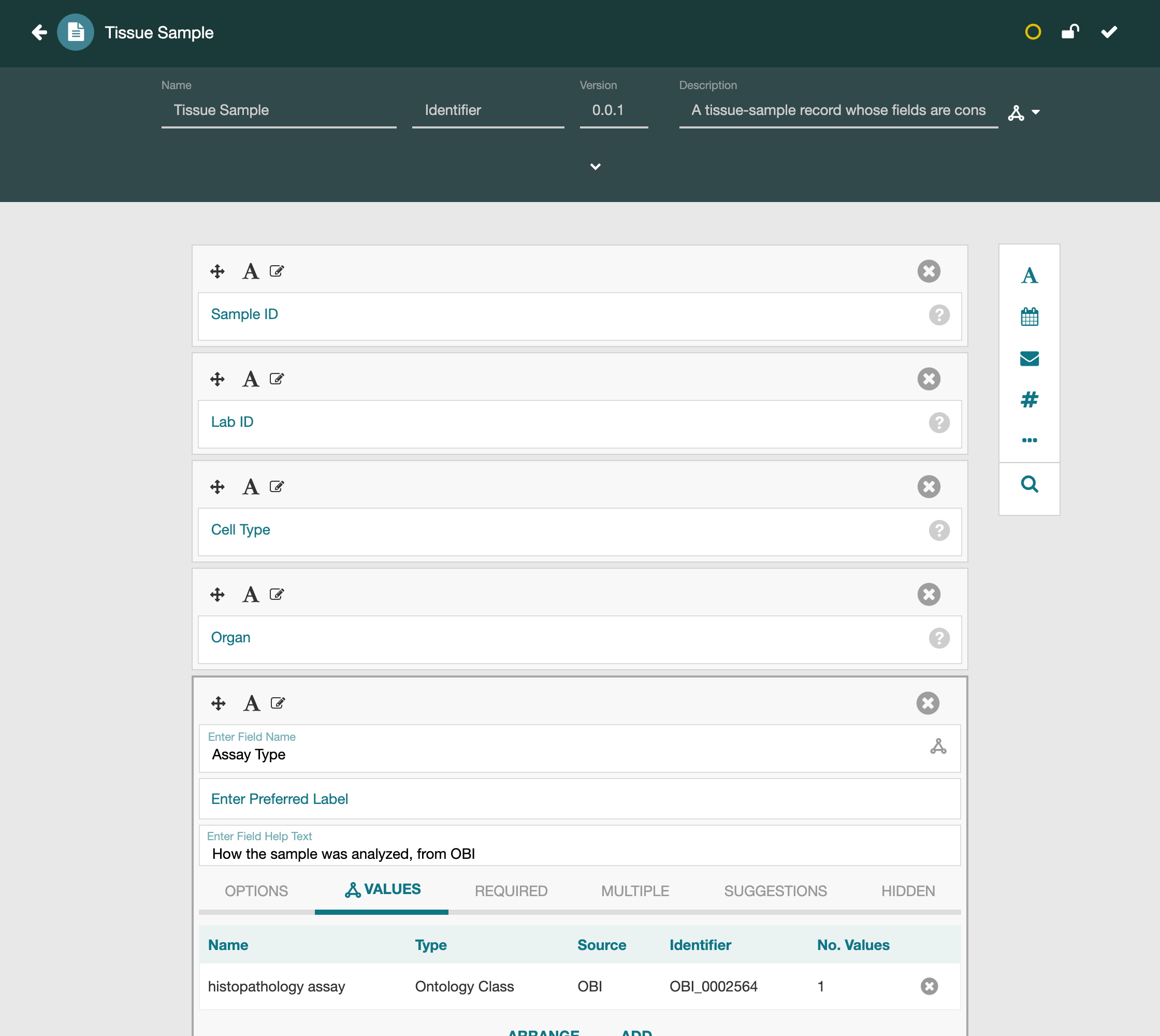This screenshot has width=1160, height=1036.
Task: Add a text field from the side toolbar
Action: (x=1029, y=276)
